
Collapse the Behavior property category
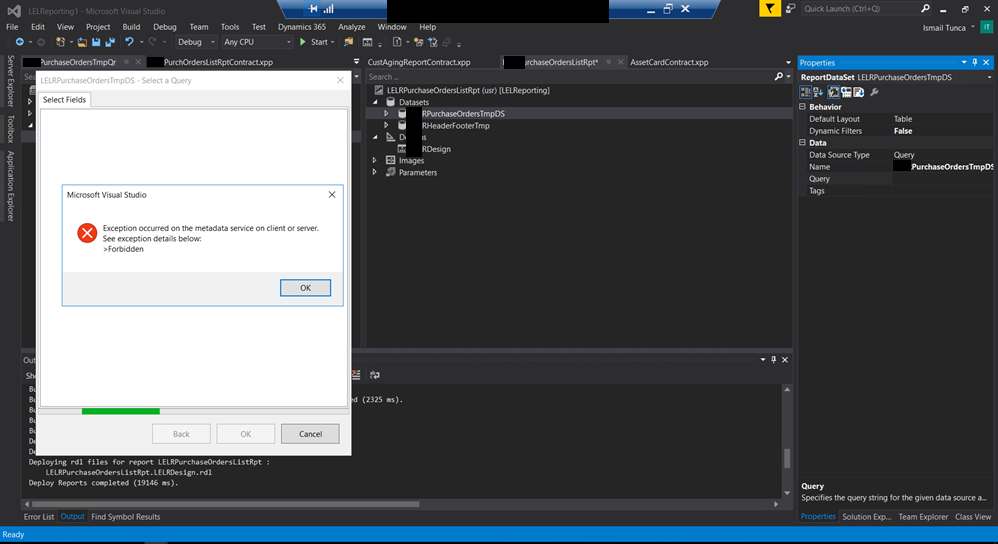[x=802, y=107]
